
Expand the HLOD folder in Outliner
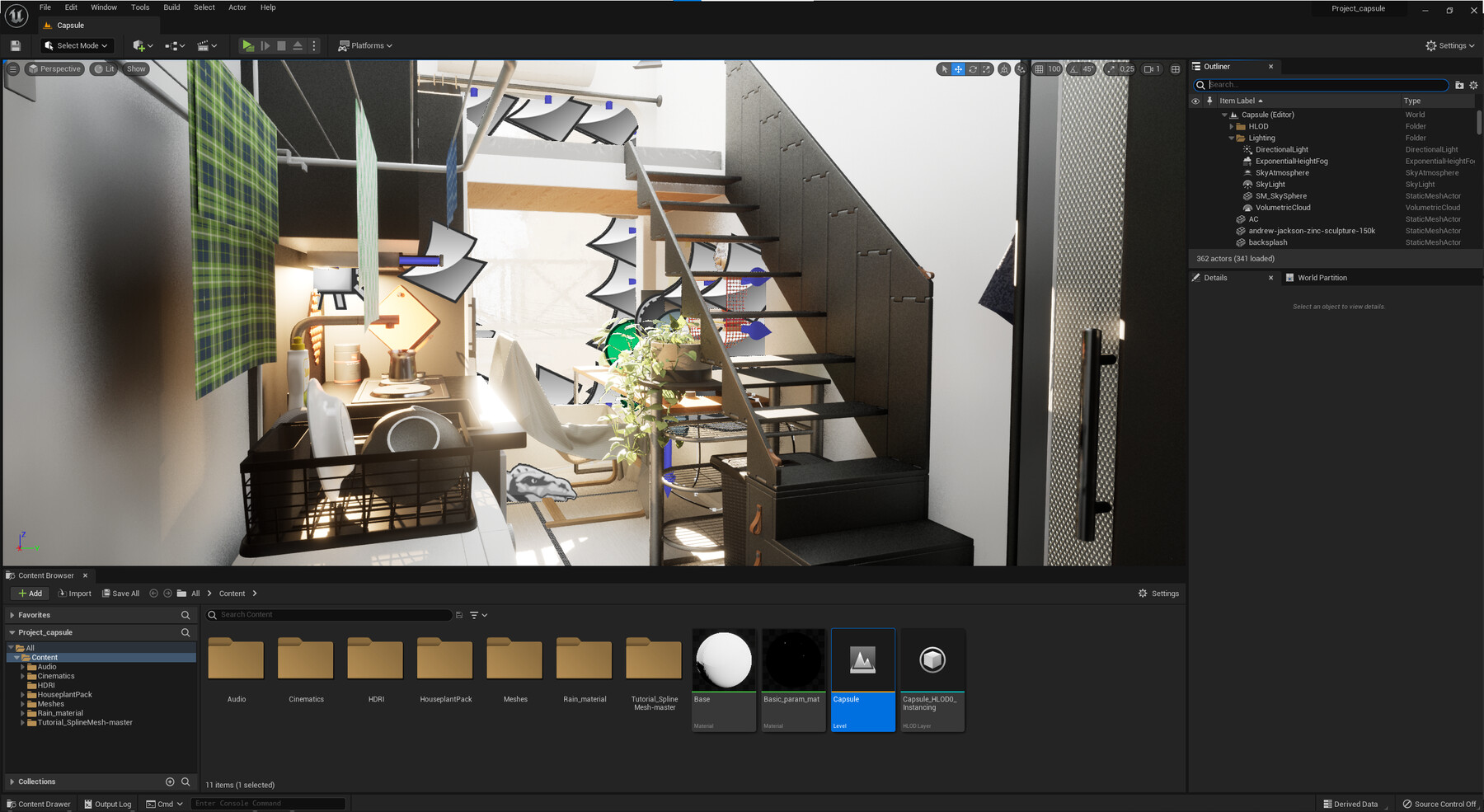[1232, 125]
